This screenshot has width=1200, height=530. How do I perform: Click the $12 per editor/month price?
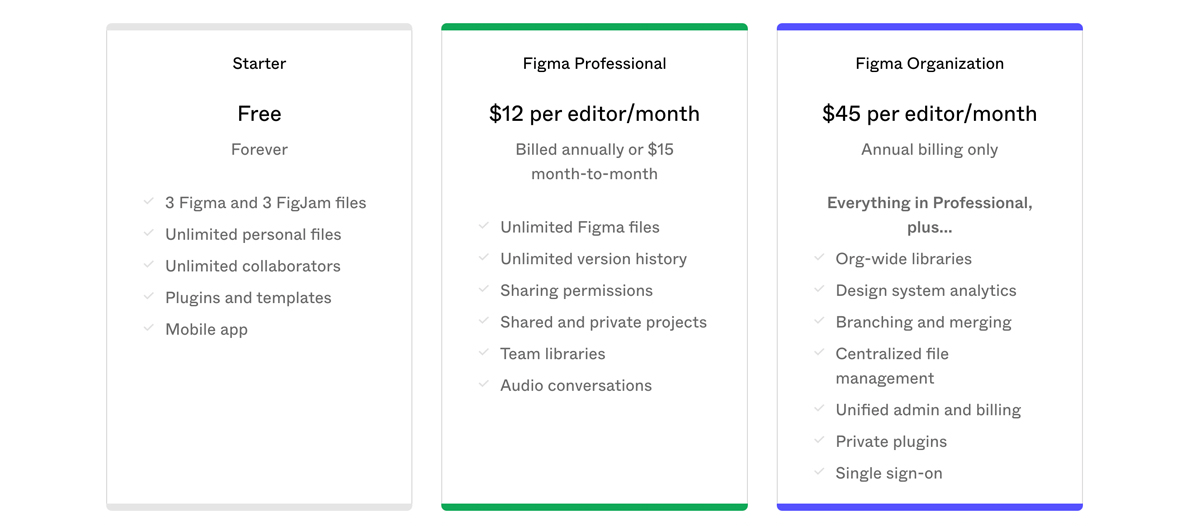point(594,114)
